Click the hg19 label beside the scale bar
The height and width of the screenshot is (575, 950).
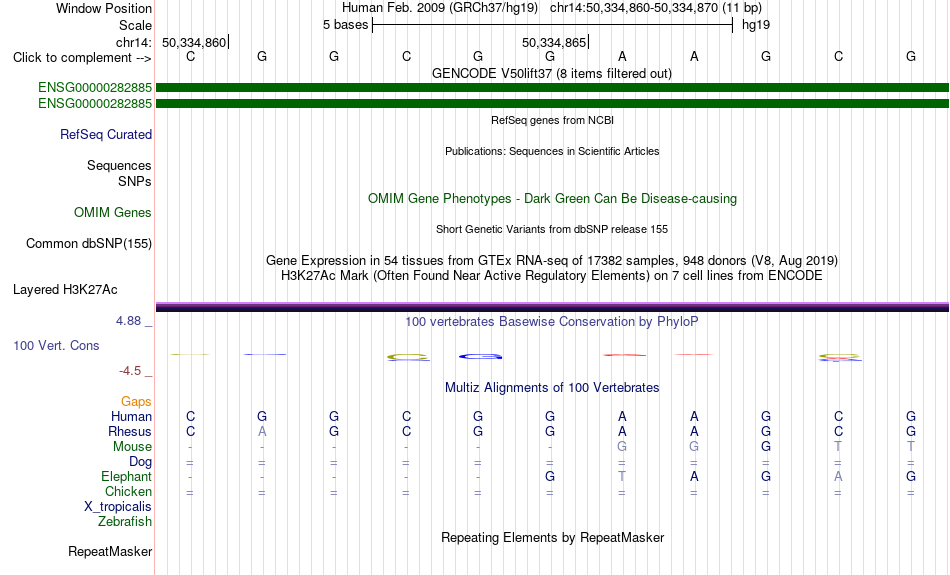point(756,25)
